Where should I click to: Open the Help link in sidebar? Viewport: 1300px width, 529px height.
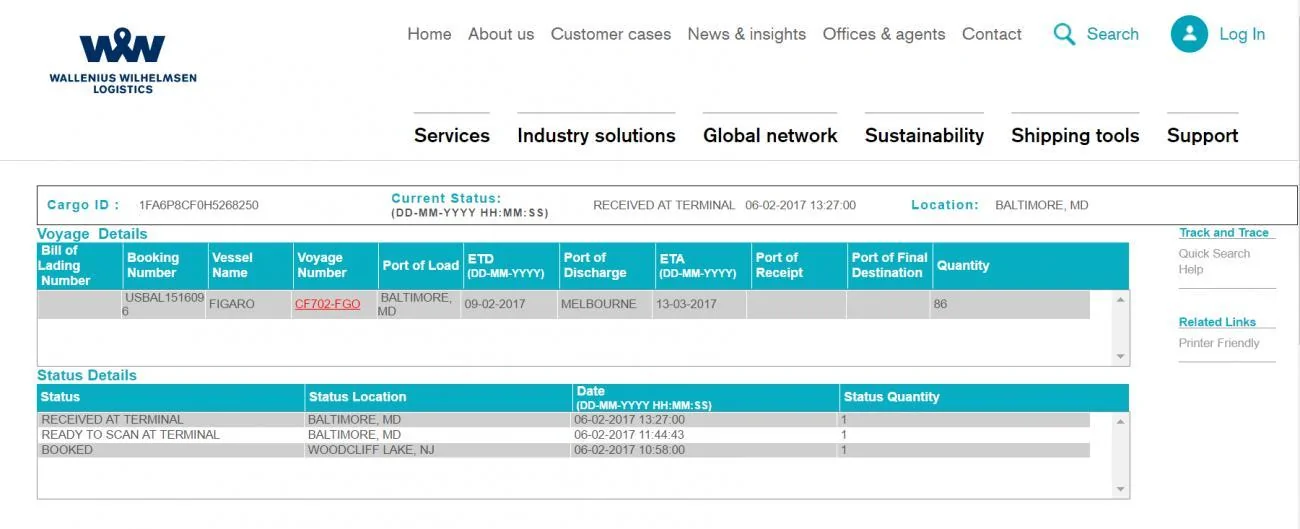pyautogui.click(x=1190, y=269)
